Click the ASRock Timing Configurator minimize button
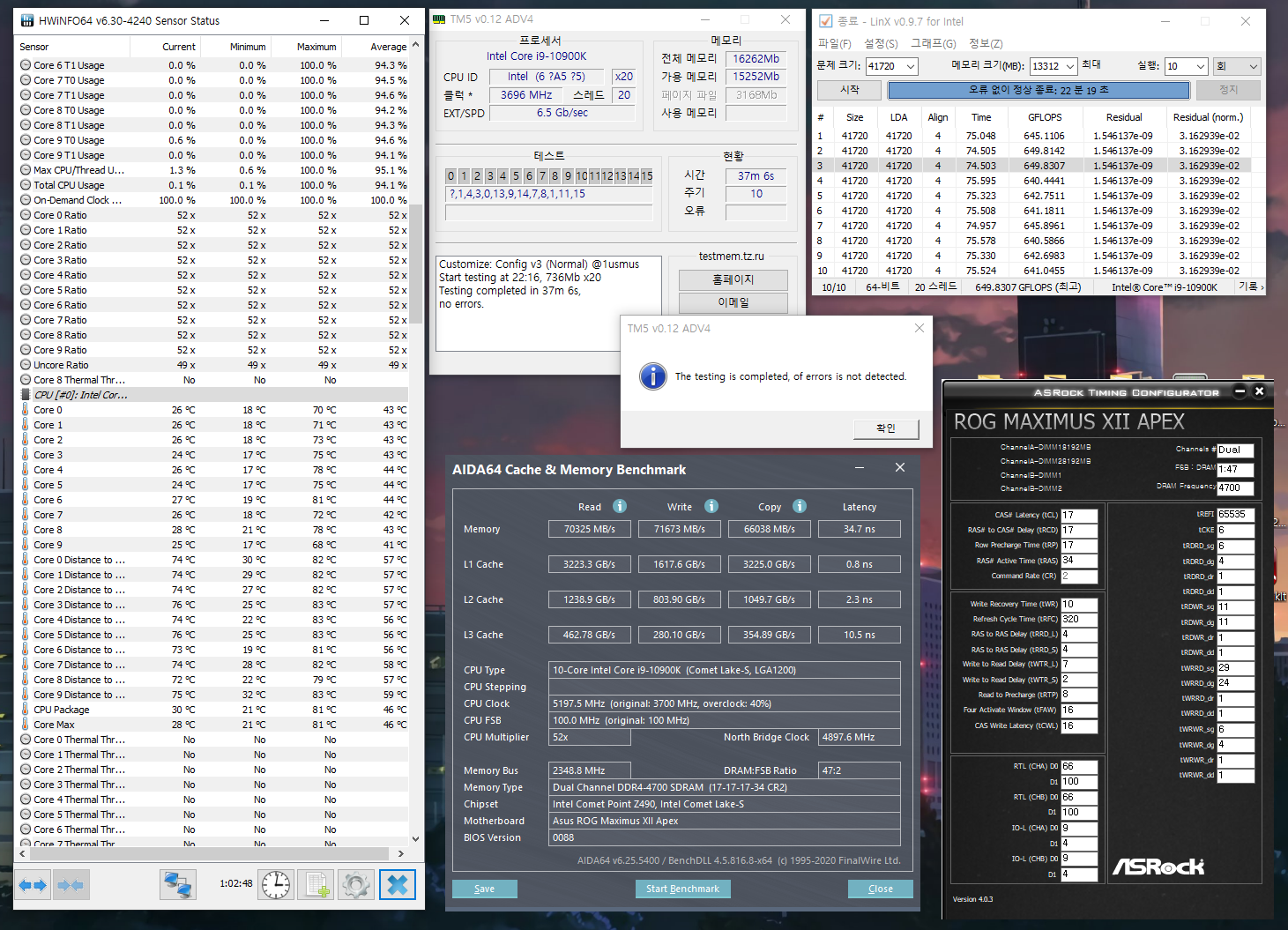This screenshot has height=930, width=1288. (1240, 391)
